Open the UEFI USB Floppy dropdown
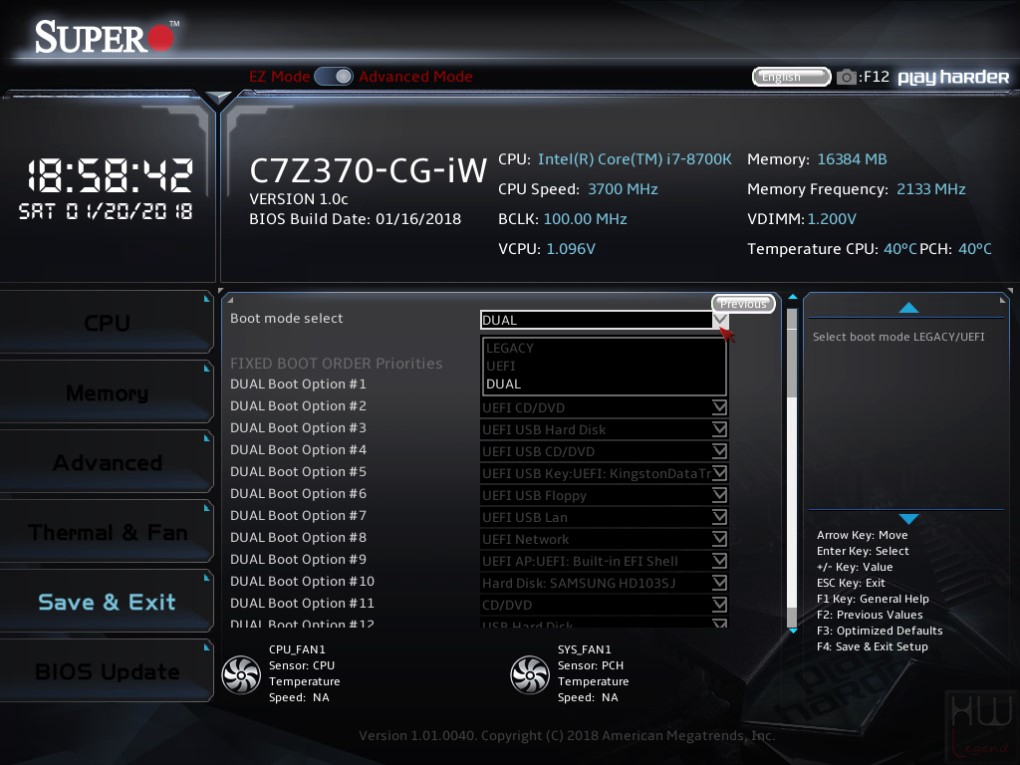 (604, 496)
